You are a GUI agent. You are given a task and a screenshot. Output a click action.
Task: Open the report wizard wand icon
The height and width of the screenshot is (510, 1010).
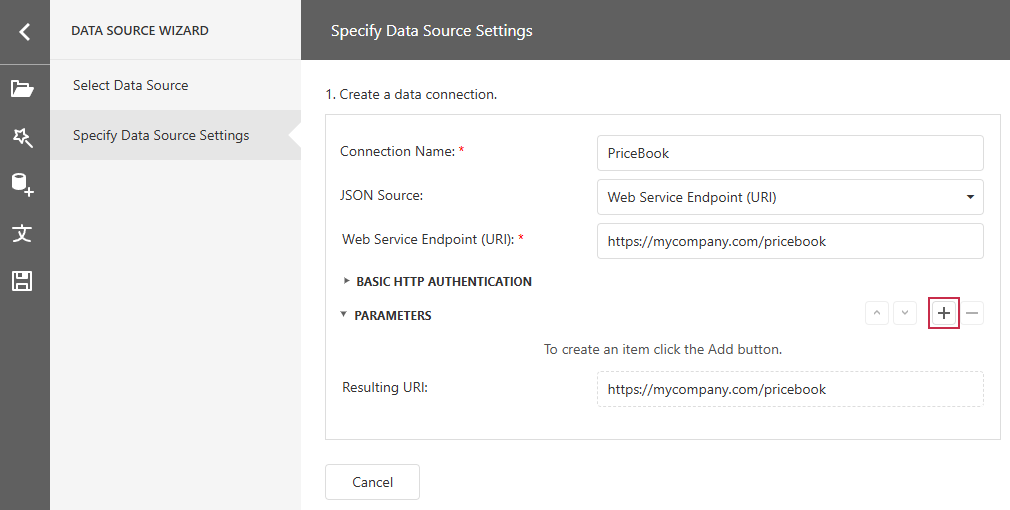tap(23, 137)
